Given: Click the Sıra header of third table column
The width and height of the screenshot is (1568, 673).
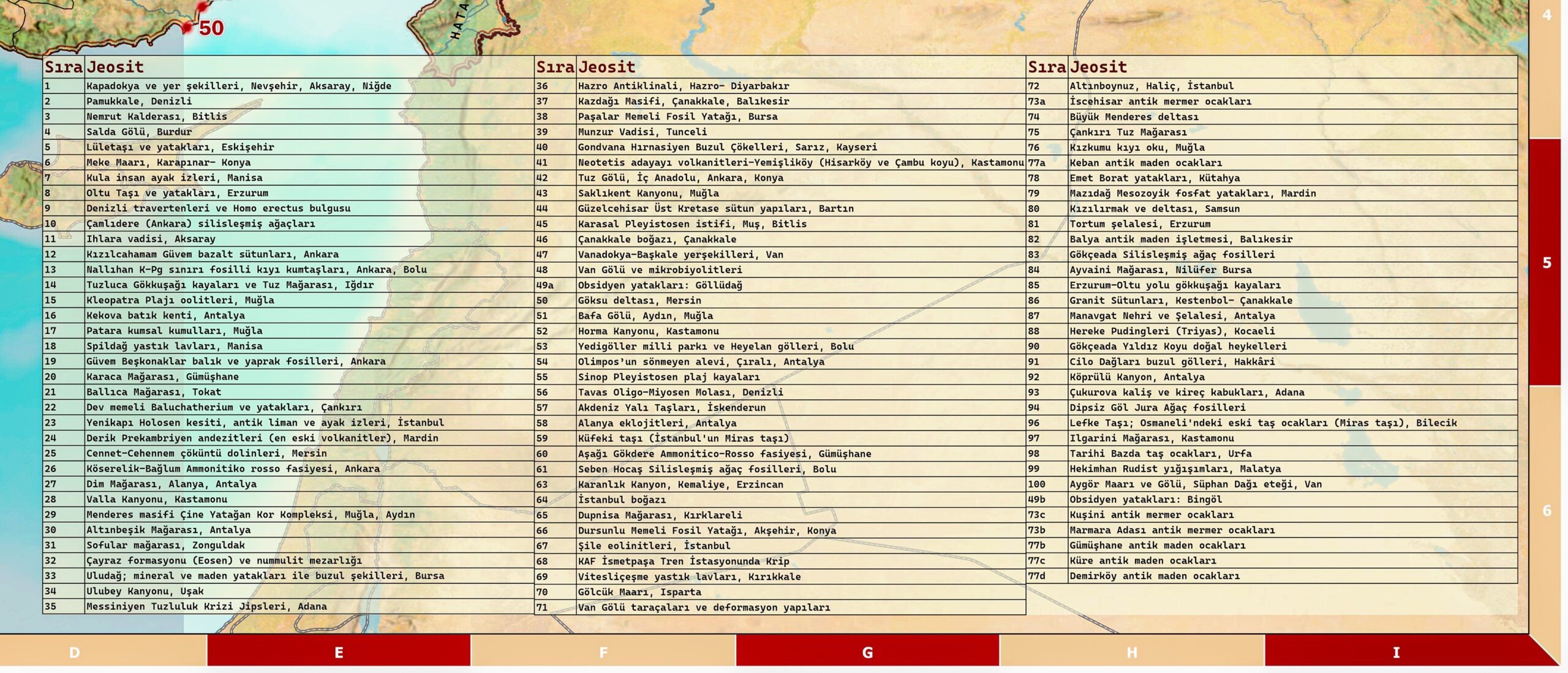Looking at the screenshot, I should (1046, 67).
